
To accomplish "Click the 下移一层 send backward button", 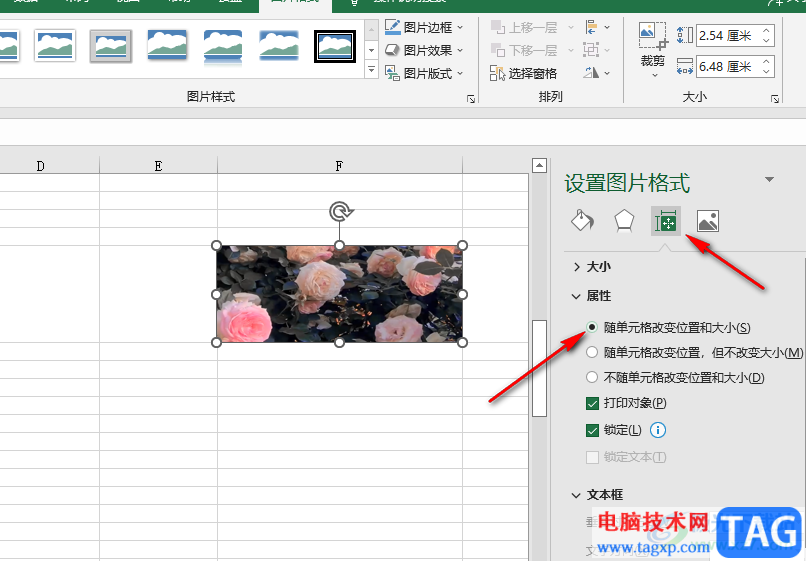I will click(x=524, y=50).
